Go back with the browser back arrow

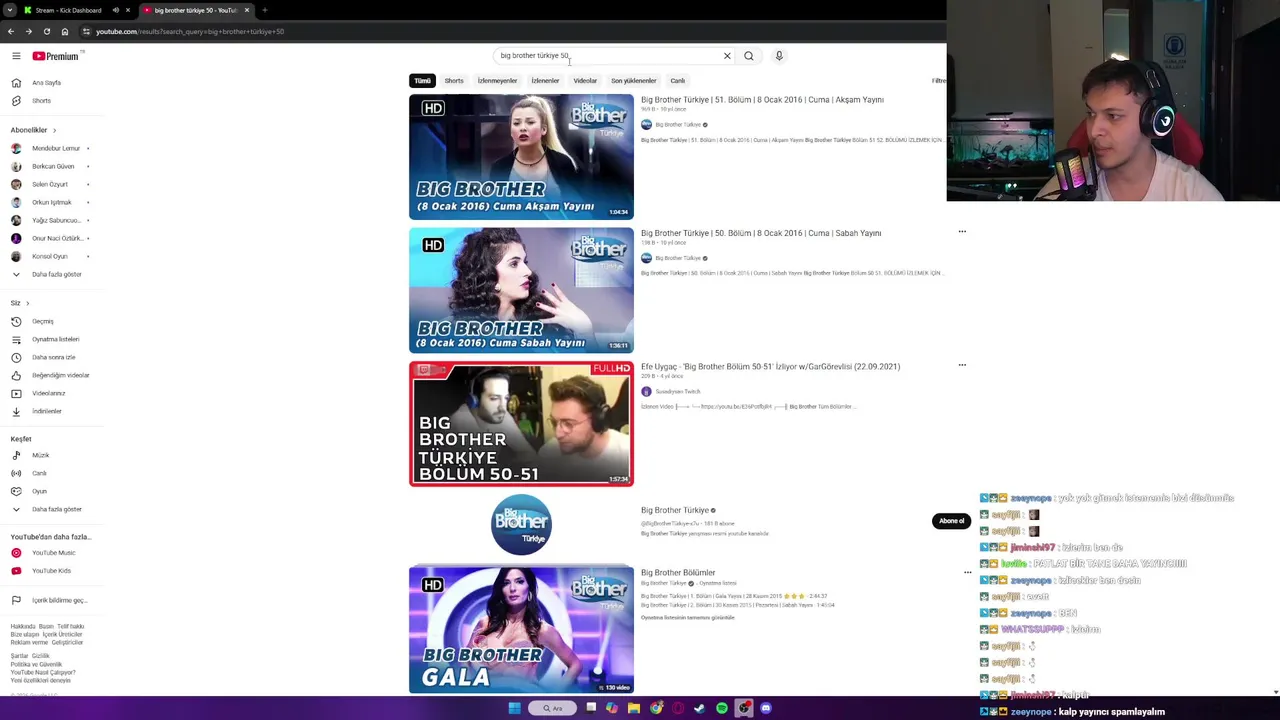(10, 31)
